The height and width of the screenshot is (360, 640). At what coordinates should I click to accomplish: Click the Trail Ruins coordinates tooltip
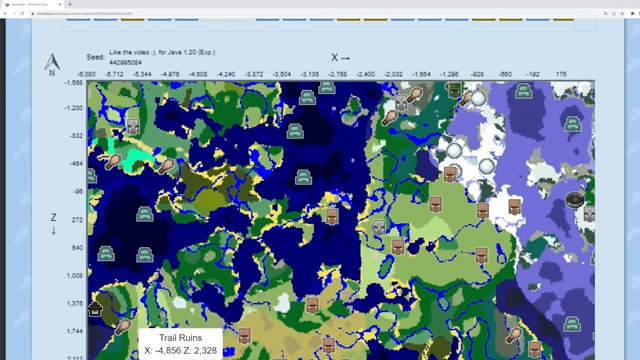180,344
